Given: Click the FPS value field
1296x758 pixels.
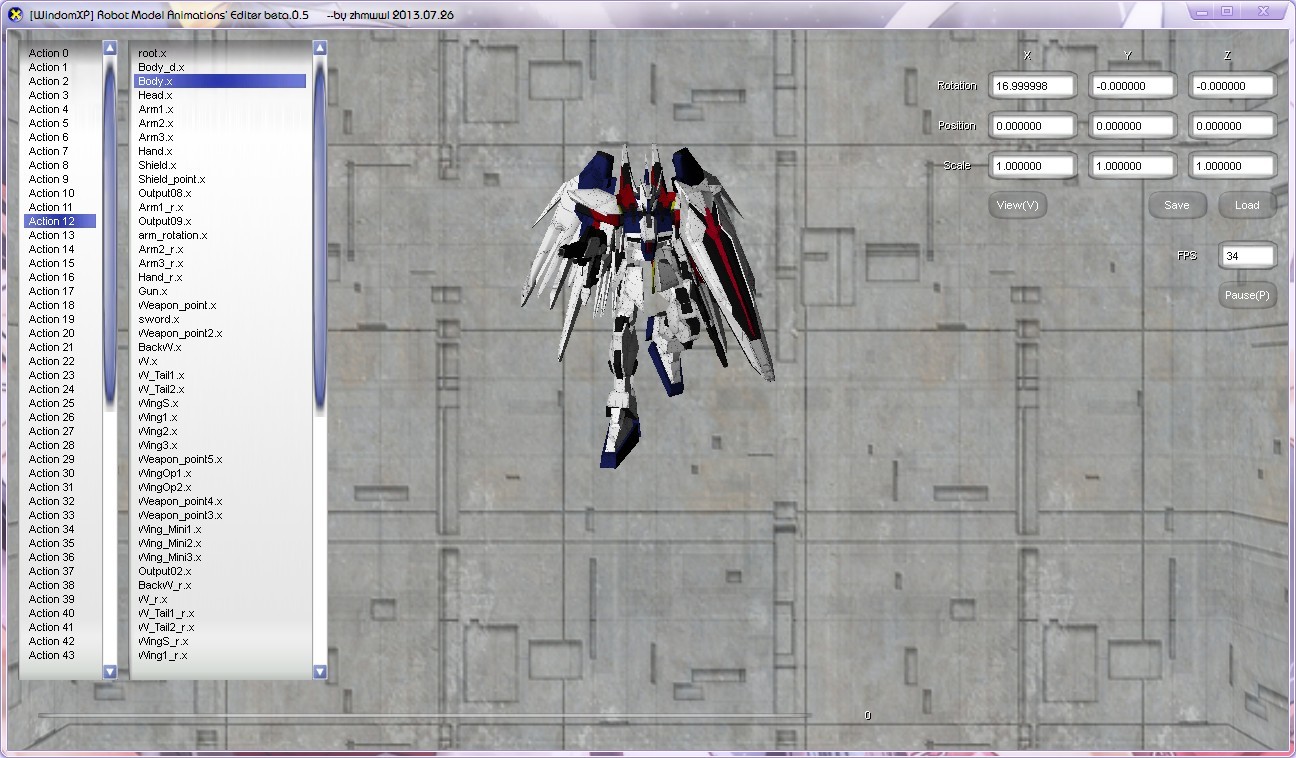Looking at the screenshot, I should [1248, 256].
